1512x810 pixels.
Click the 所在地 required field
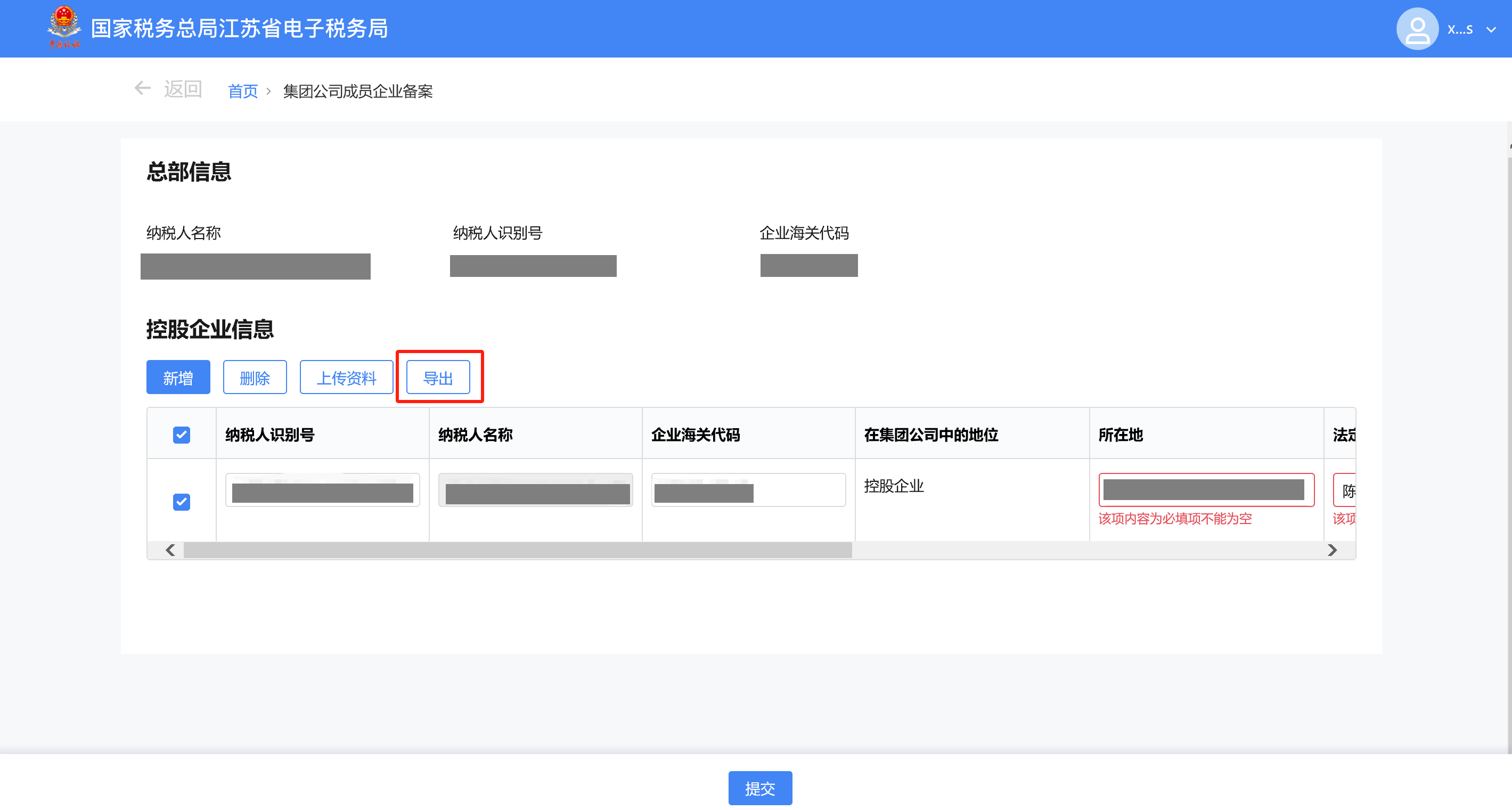(x=1206, y=490)
